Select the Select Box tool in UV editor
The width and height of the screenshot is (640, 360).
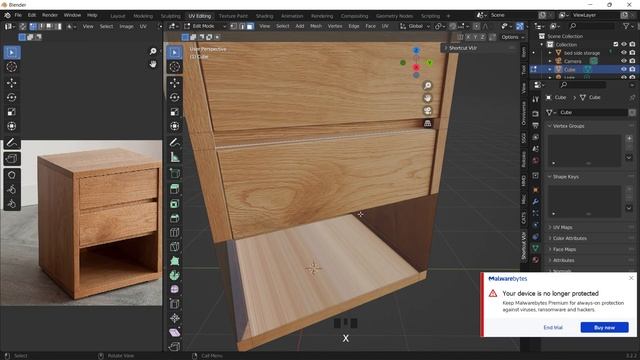point(11,53)
